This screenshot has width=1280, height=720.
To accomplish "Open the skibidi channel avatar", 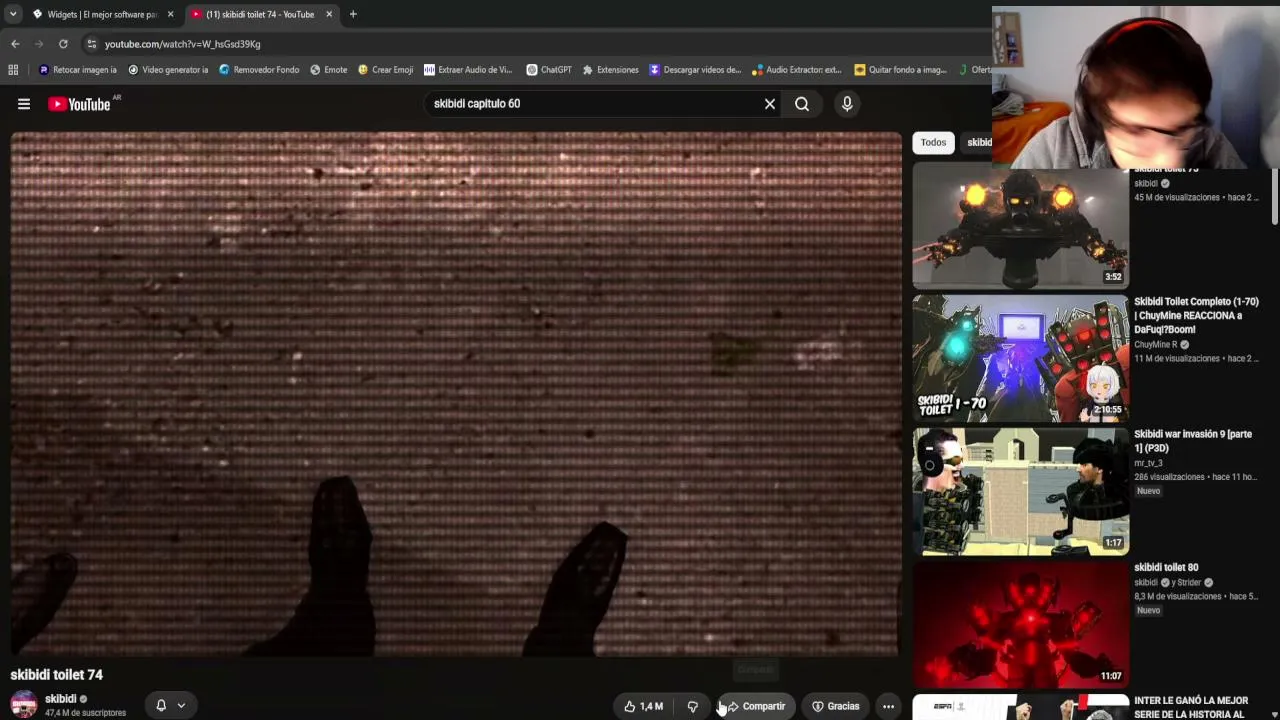I will pyautogui.click(x=23, y=705).
